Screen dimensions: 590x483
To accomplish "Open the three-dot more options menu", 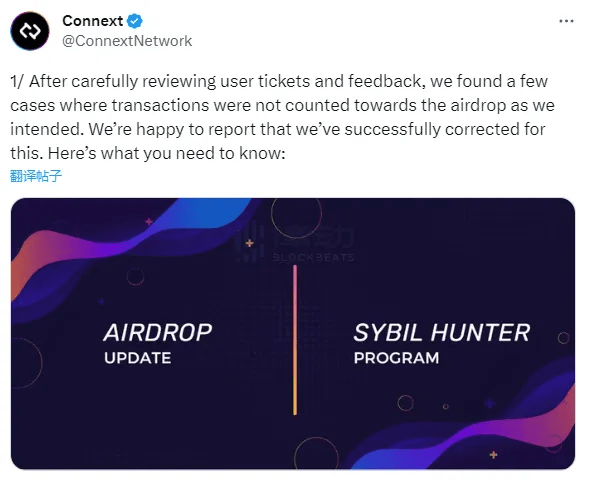I will (566, 21).
